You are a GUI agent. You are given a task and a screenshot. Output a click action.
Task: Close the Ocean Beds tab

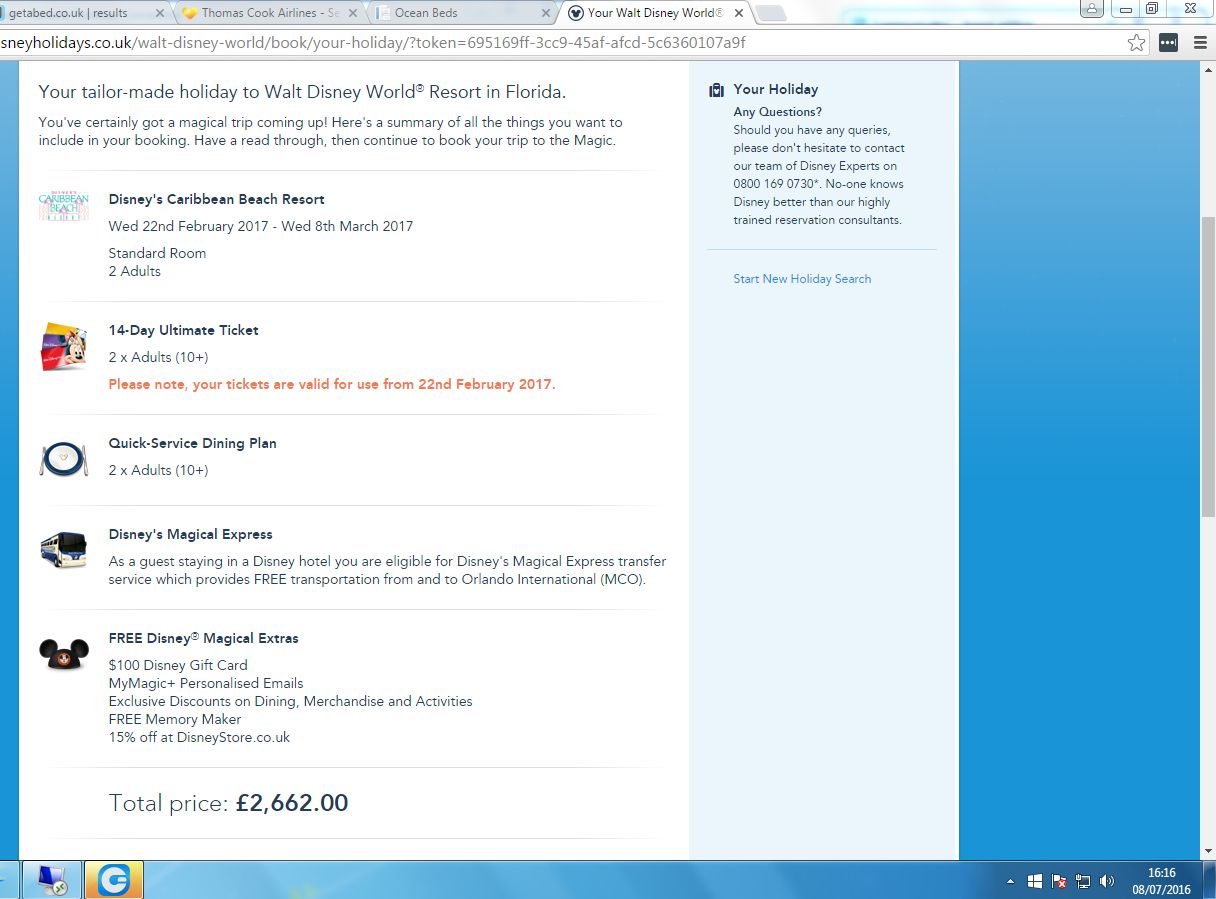pos(545,13)
